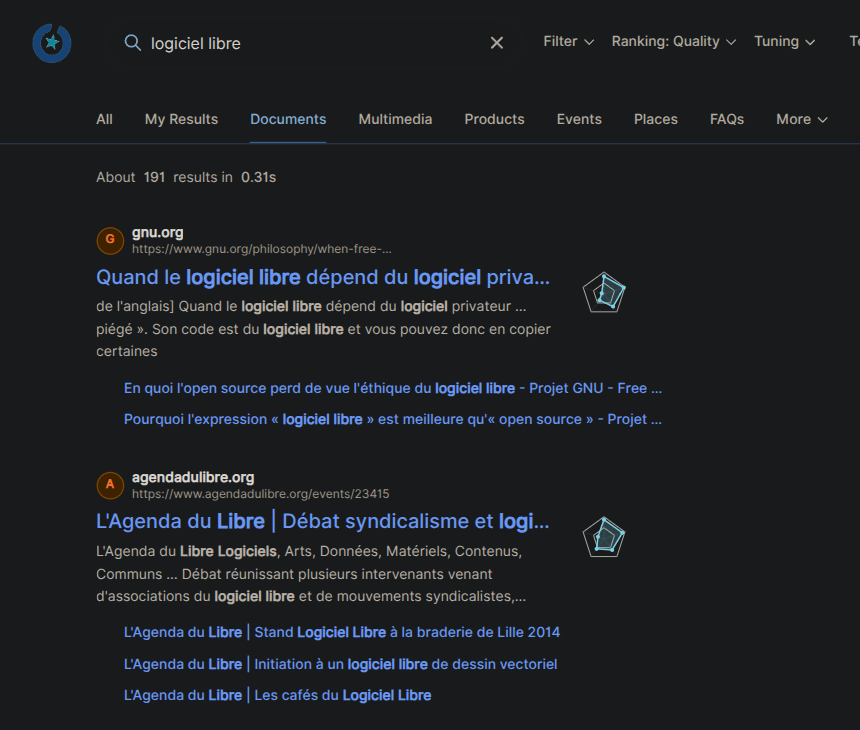Open the radar chart icon for gnu.org result
The width and height of the screenshot is (860, 730).
click(x=604, y=292)
